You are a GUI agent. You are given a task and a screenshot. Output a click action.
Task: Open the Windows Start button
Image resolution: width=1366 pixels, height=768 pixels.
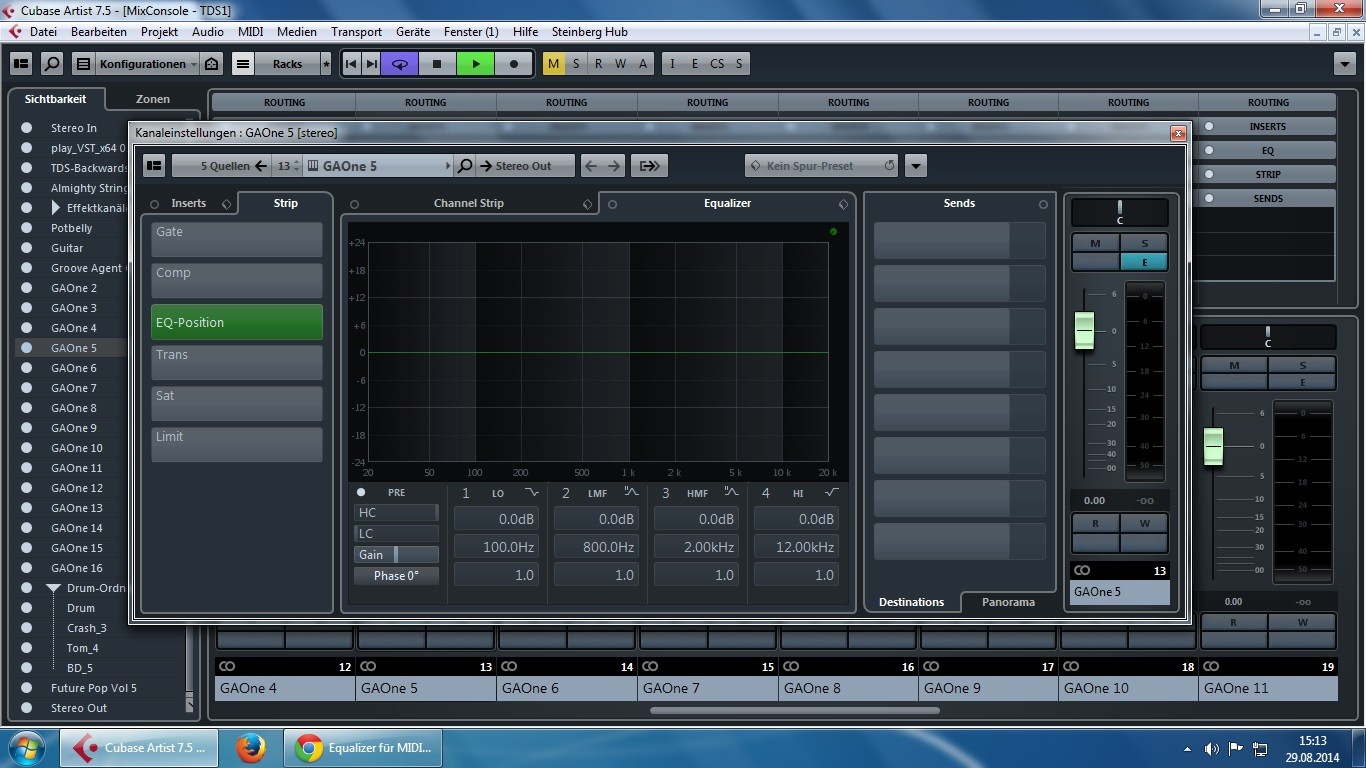pos(27,748)
